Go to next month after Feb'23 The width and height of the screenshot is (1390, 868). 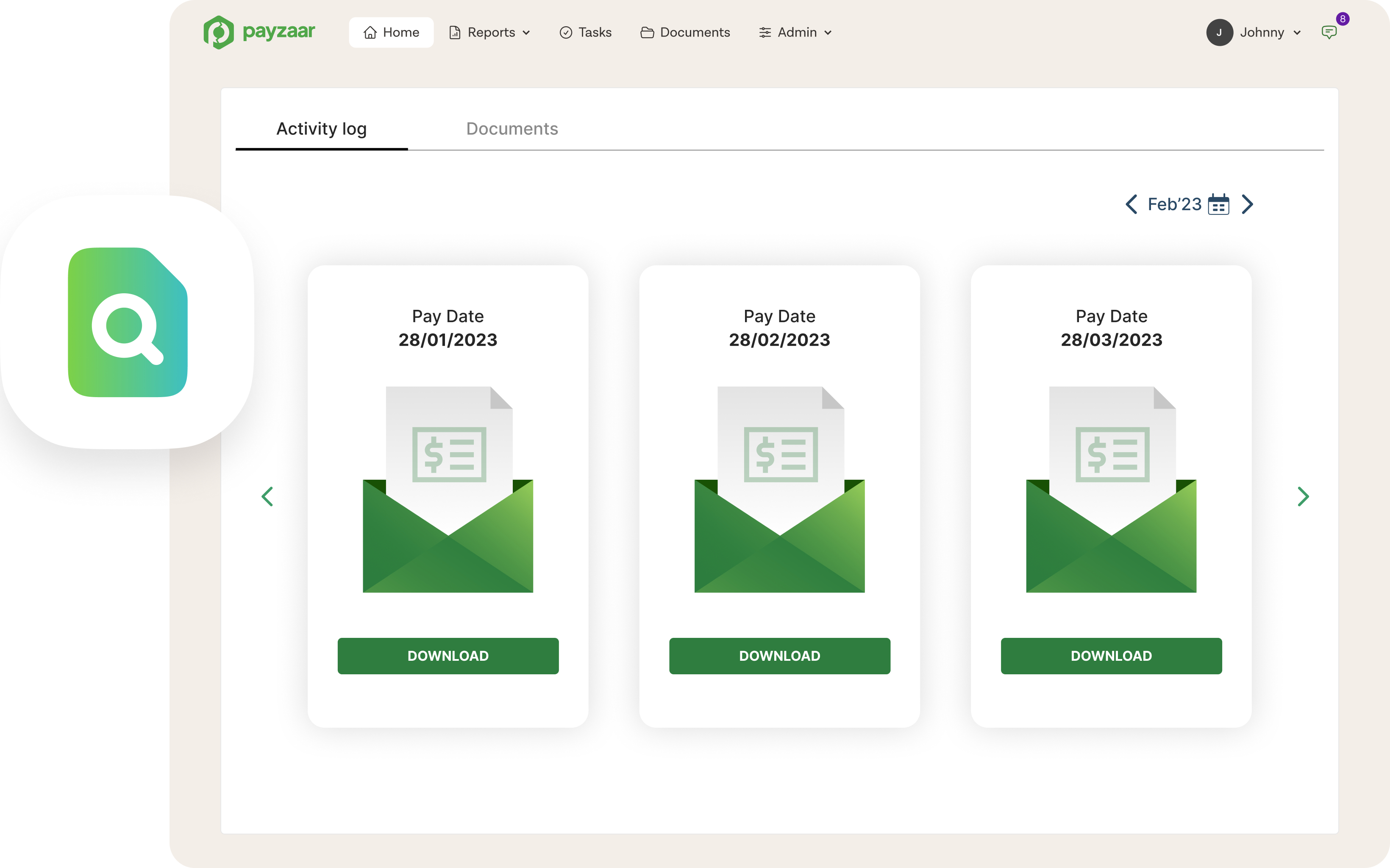pyautogui.click(x=1247, y=204)
